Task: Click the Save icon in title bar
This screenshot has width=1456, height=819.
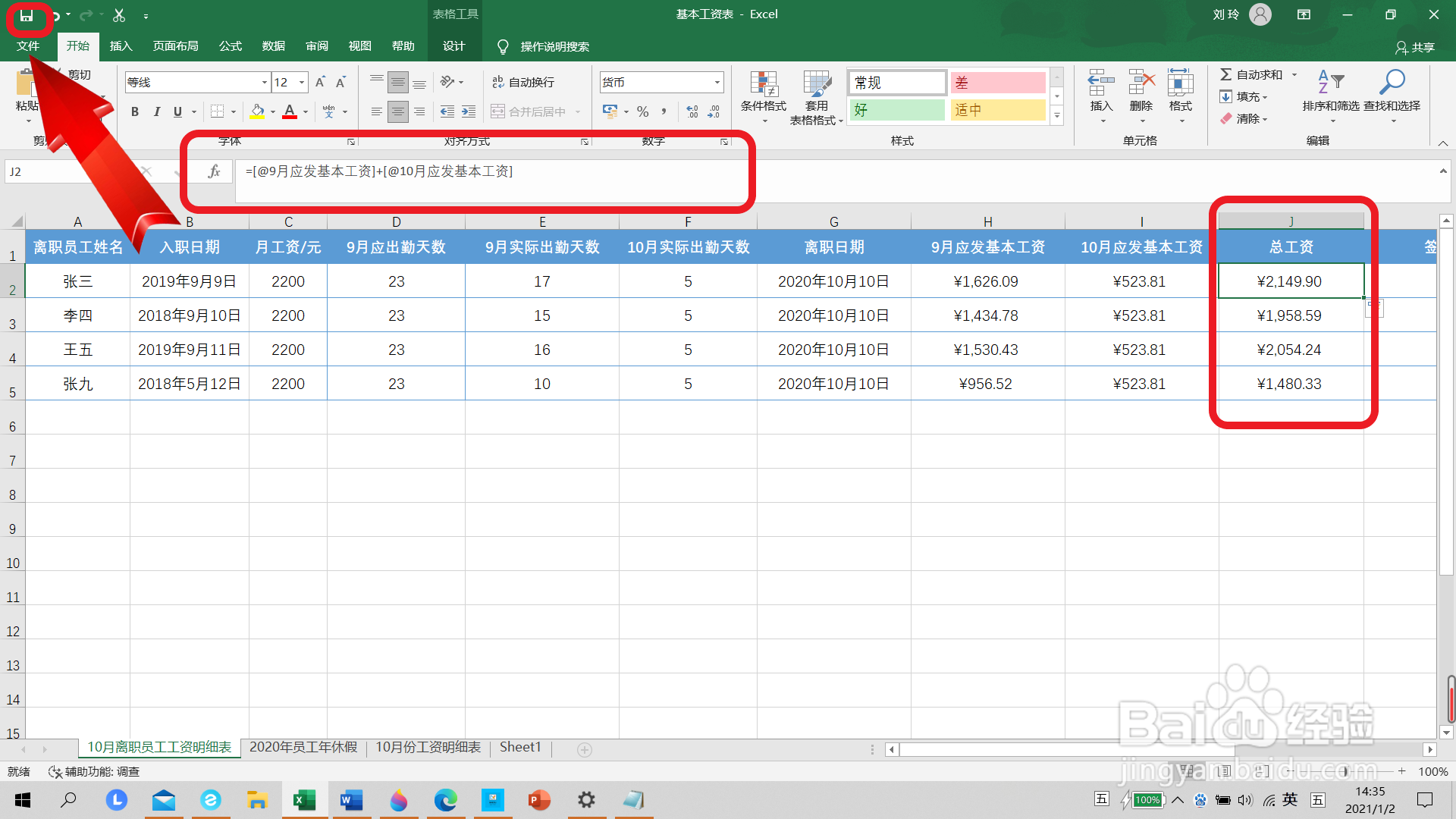Action: 27,15
